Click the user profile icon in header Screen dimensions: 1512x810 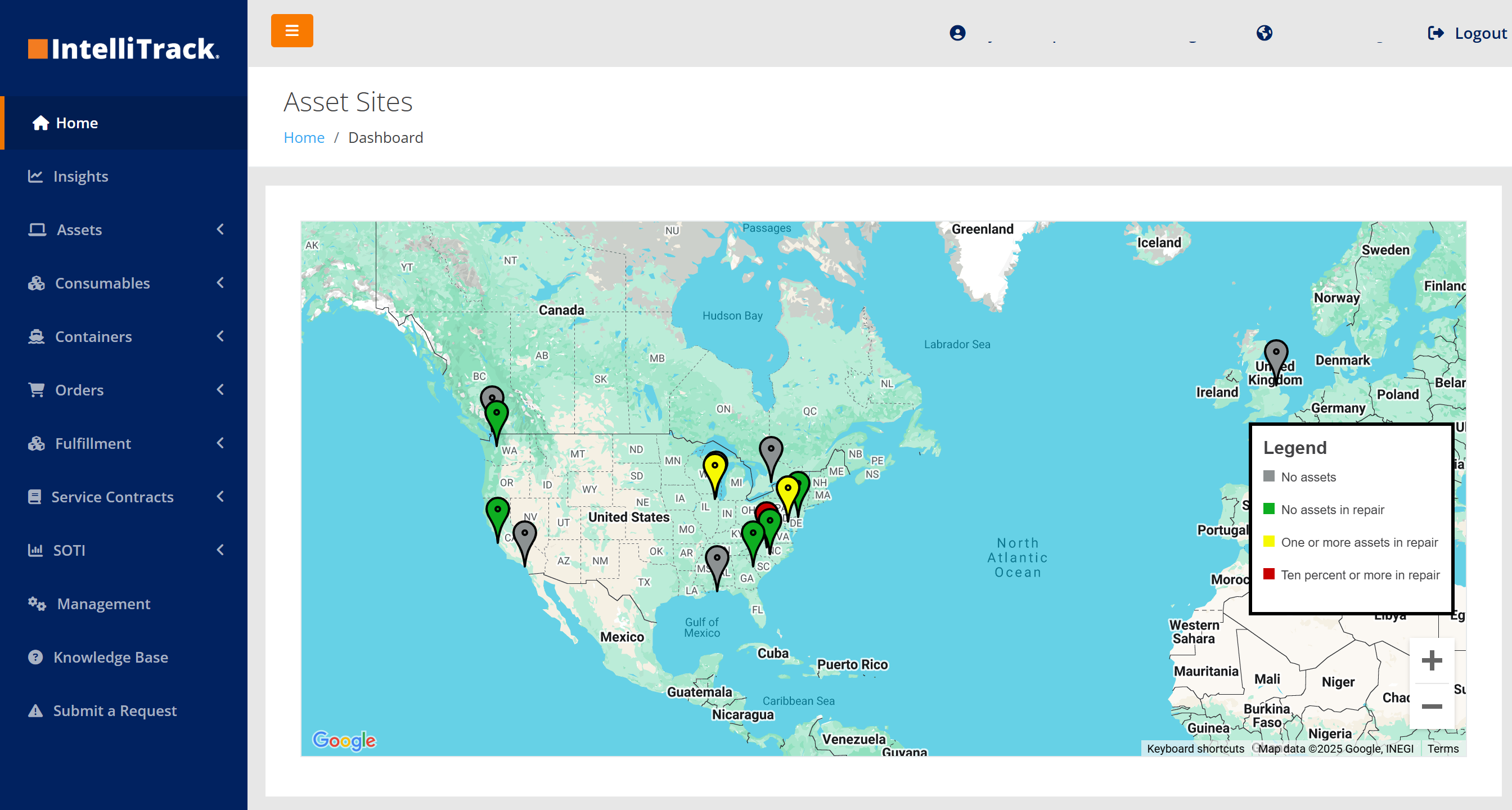pyautogui.click(x=957, y=33)
